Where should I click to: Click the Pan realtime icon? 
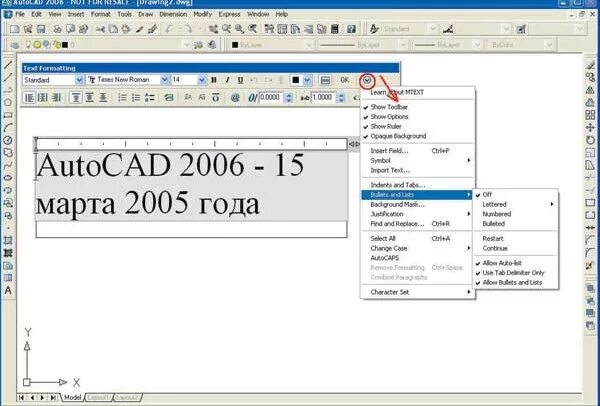(x=214, y=29)
